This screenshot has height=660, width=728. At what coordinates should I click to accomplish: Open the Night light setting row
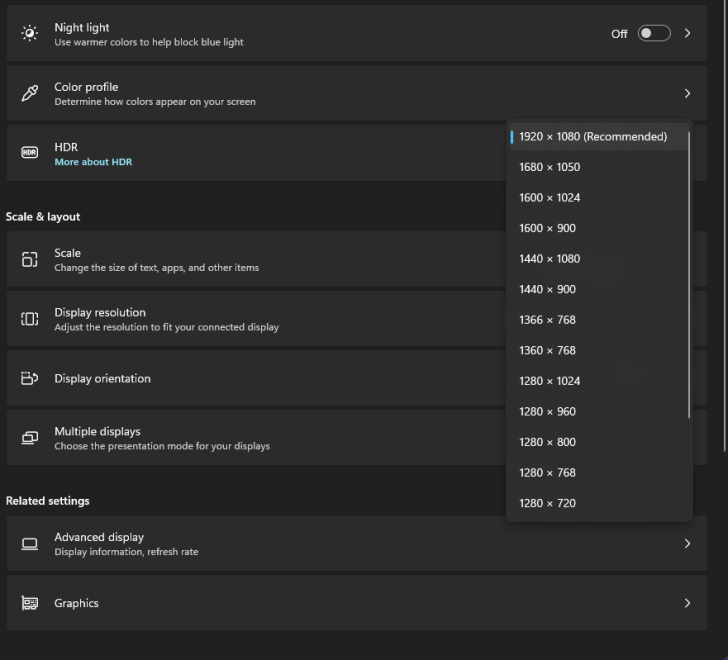click(357, 33)
